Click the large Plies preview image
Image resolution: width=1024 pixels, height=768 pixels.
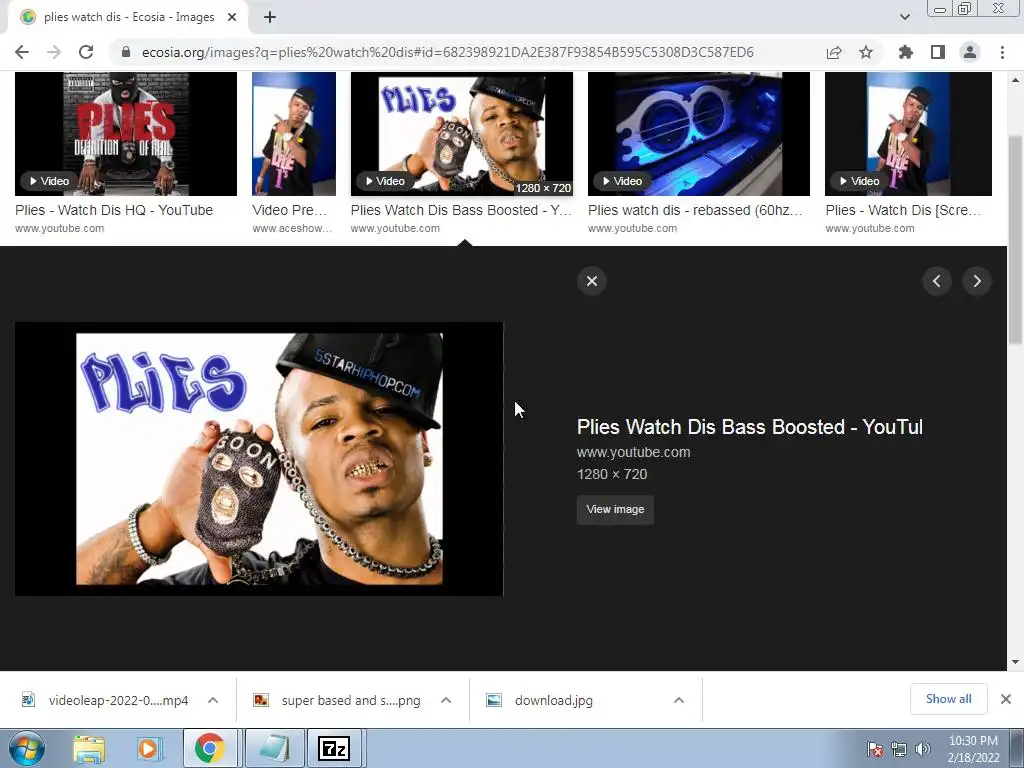[x=259, y=459]
